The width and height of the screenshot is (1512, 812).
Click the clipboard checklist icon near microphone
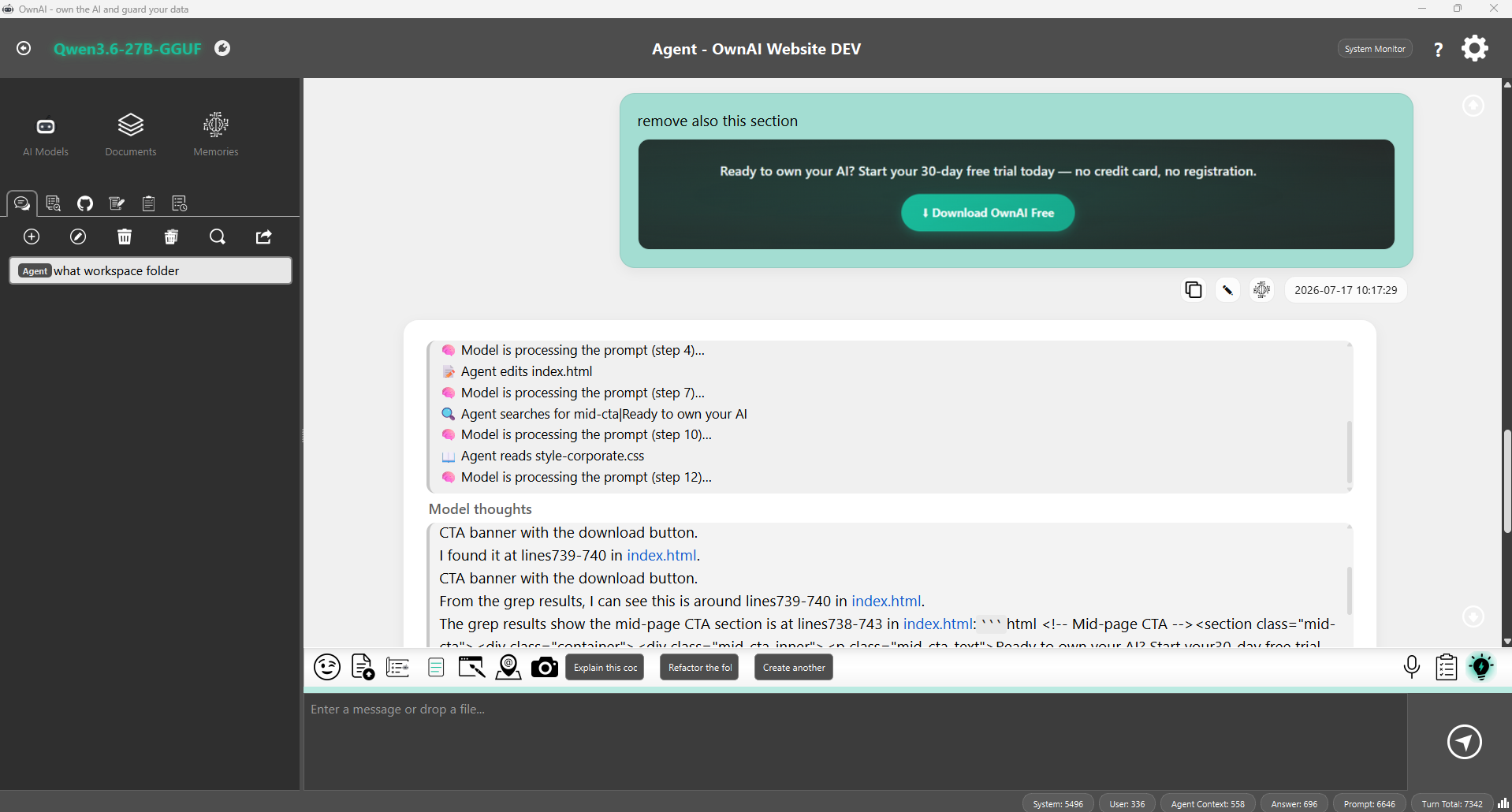click(x=1447, y=668)
